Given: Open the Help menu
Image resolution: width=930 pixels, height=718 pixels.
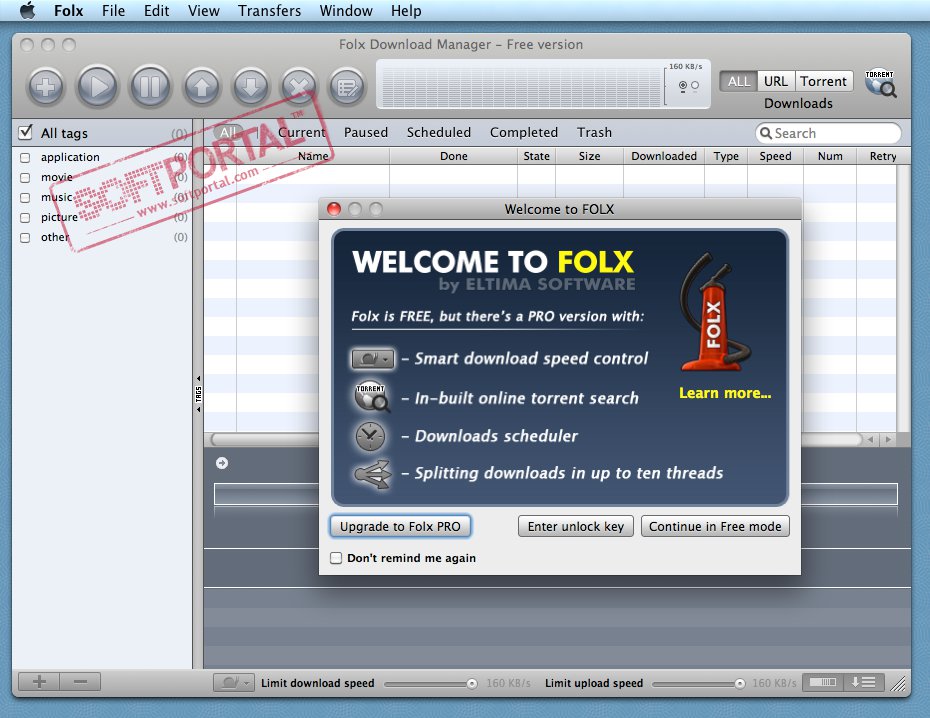Looking at the screenshot, I should coord(406,11).
